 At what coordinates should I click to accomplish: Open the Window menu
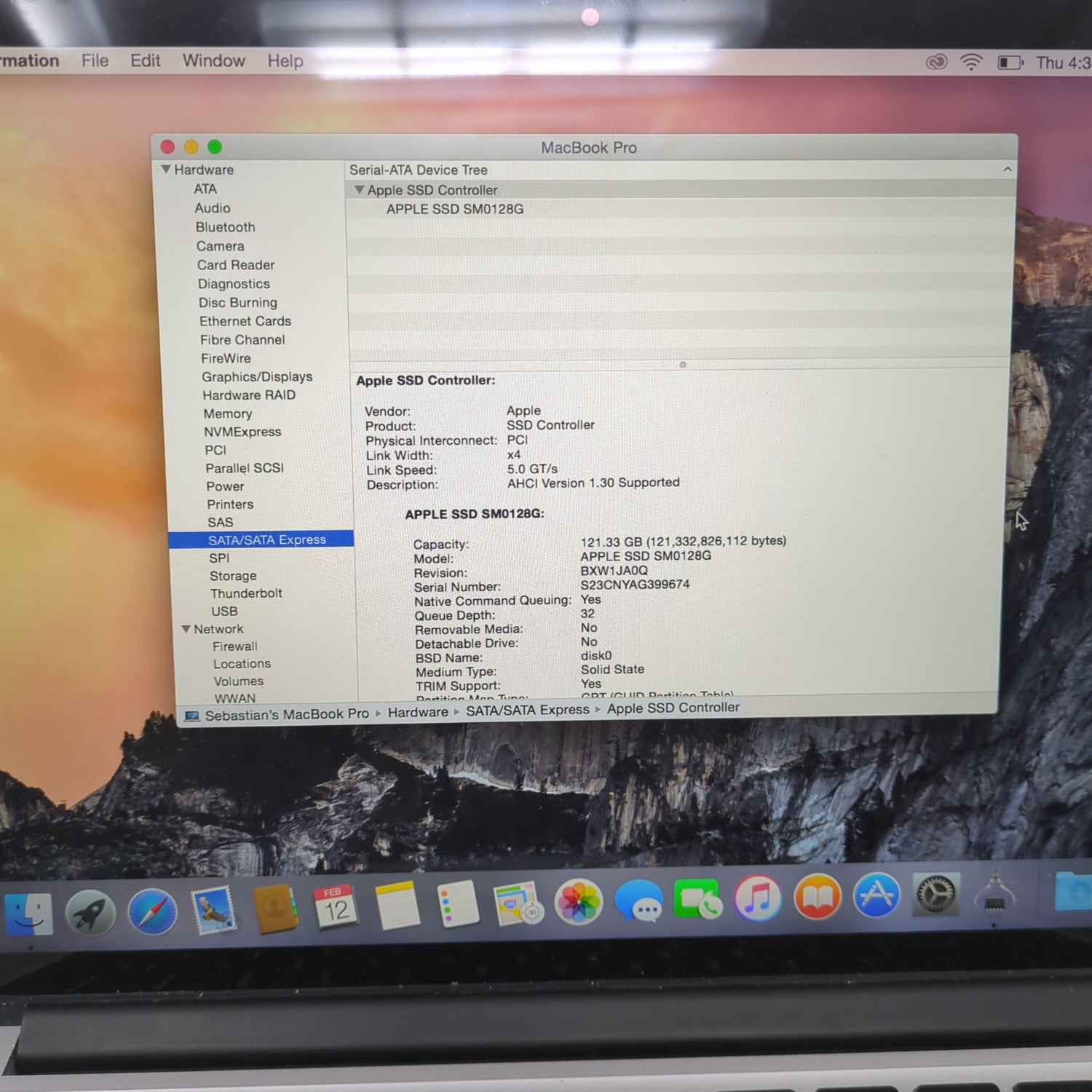coord(213,61)
